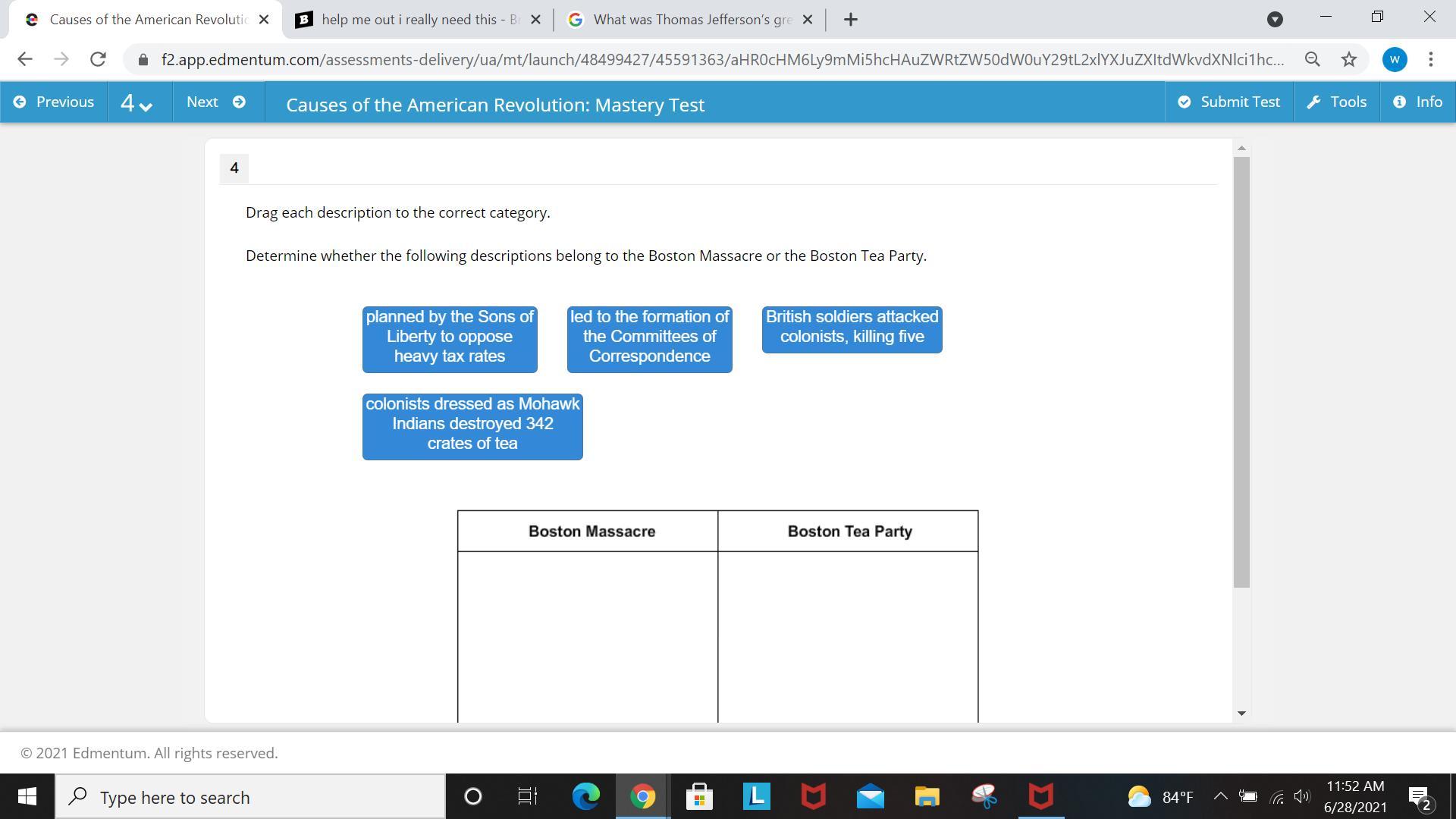Open the Chrome profile avatar
Viewport: 1456px width, 819px height.
[x=1394, y=59]
